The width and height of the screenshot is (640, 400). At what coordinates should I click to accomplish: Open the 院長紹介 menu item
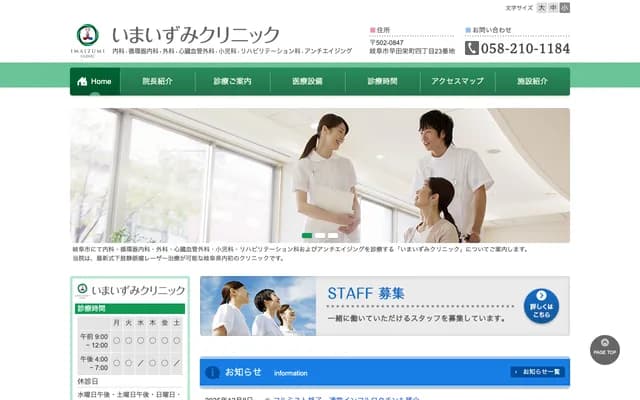point(158,81)
